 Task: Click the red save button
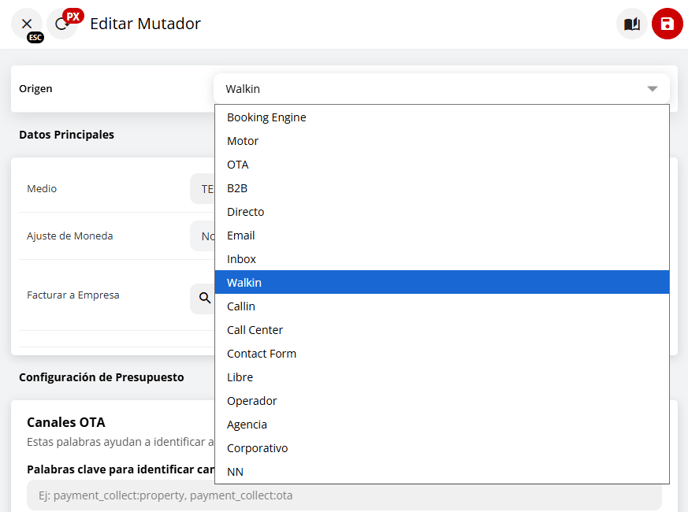click(x=667, y=24)
